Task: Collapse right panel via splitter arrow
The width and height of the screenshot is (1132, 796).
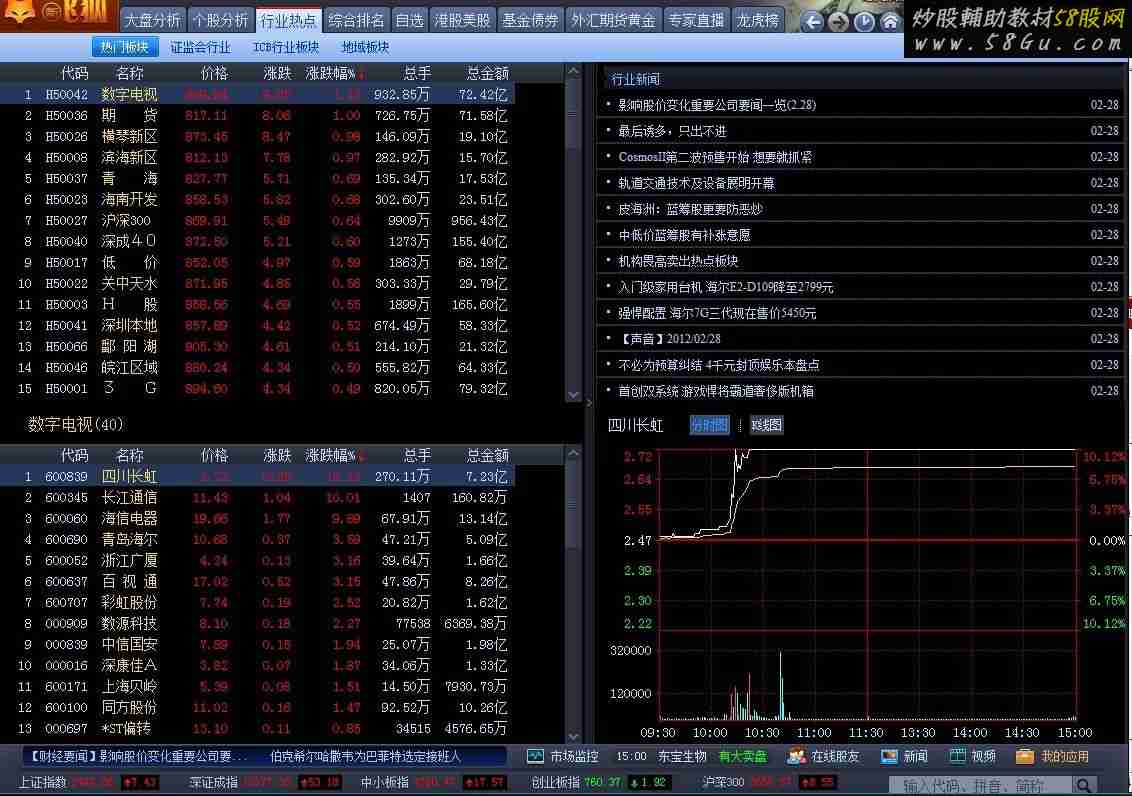Action: [x=588, y=403]
